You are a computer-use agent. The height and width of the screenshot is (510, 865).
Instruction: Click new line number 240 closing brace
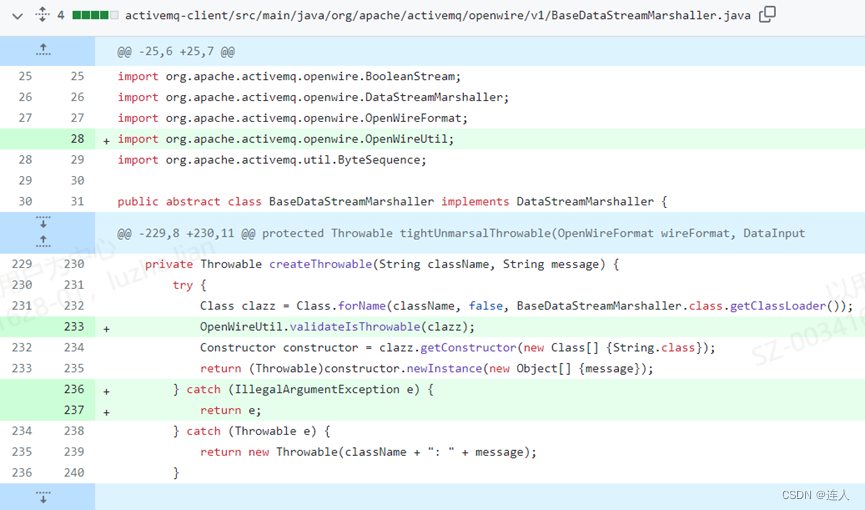click(x=74, y=473)
